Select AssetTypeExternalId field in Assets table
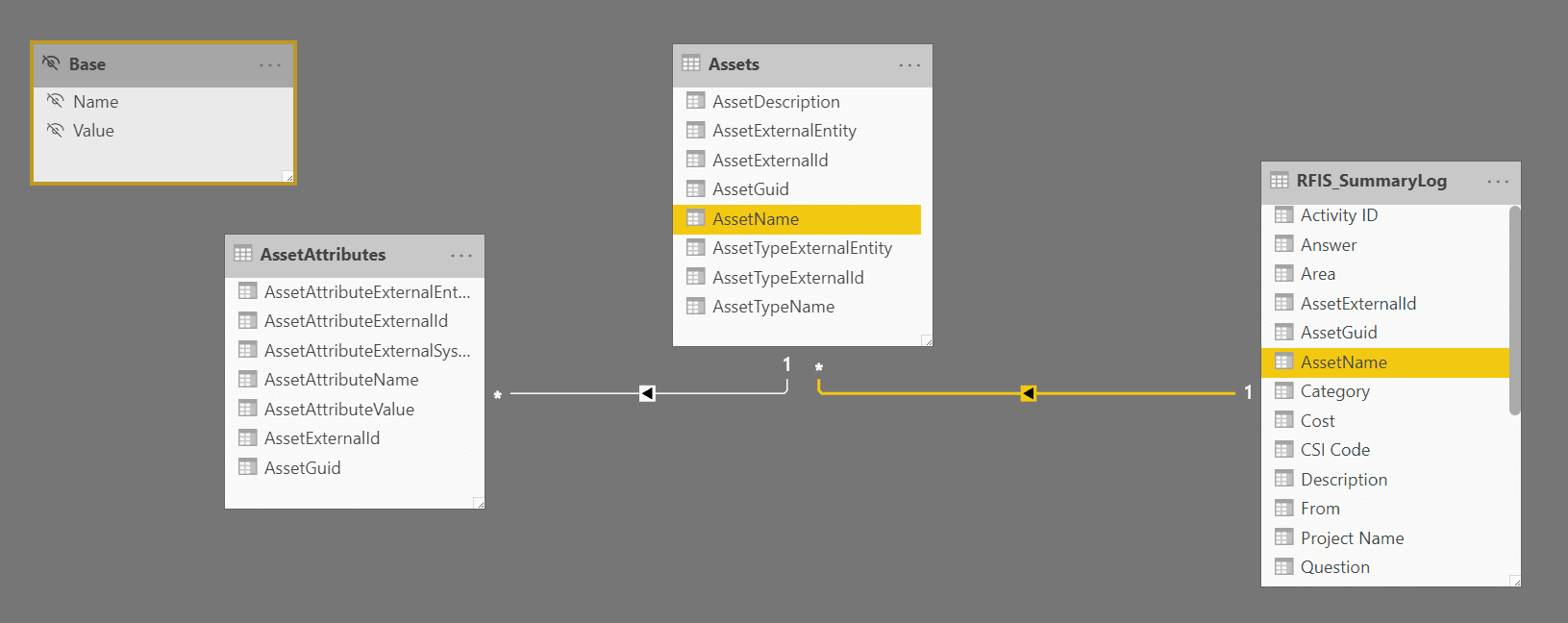This screenshot has height=623, width=1568. tap(797, 277)
